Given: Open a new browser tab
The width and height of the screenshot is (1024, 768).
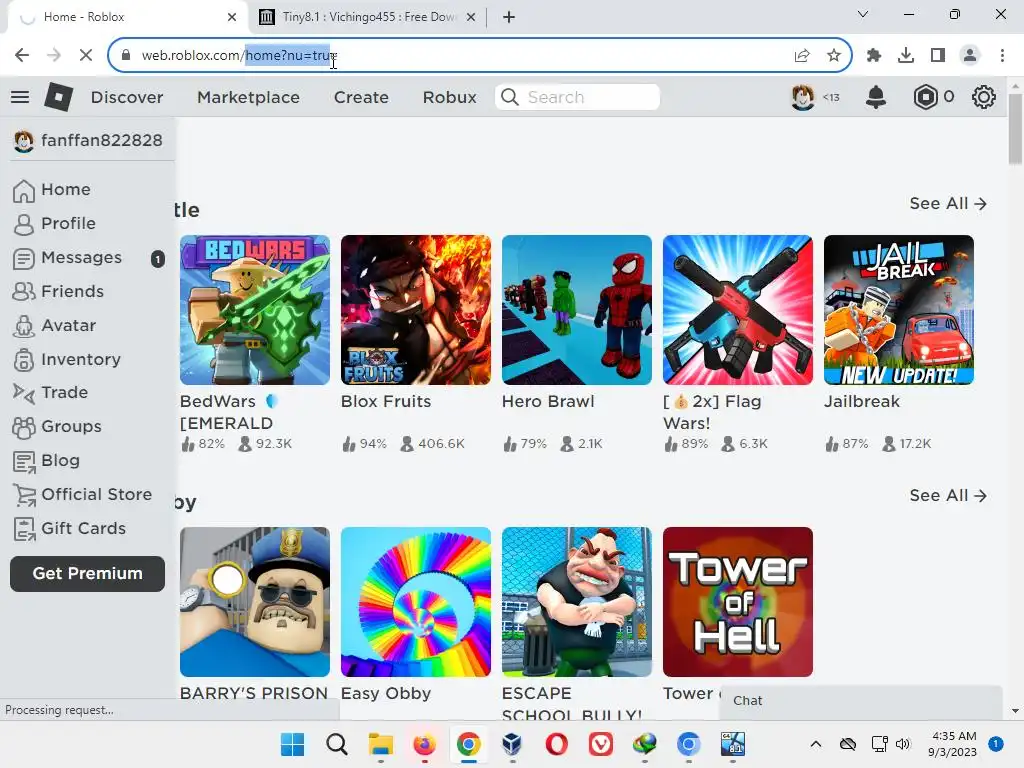Looking at the screenshot, I should point(509,17).
